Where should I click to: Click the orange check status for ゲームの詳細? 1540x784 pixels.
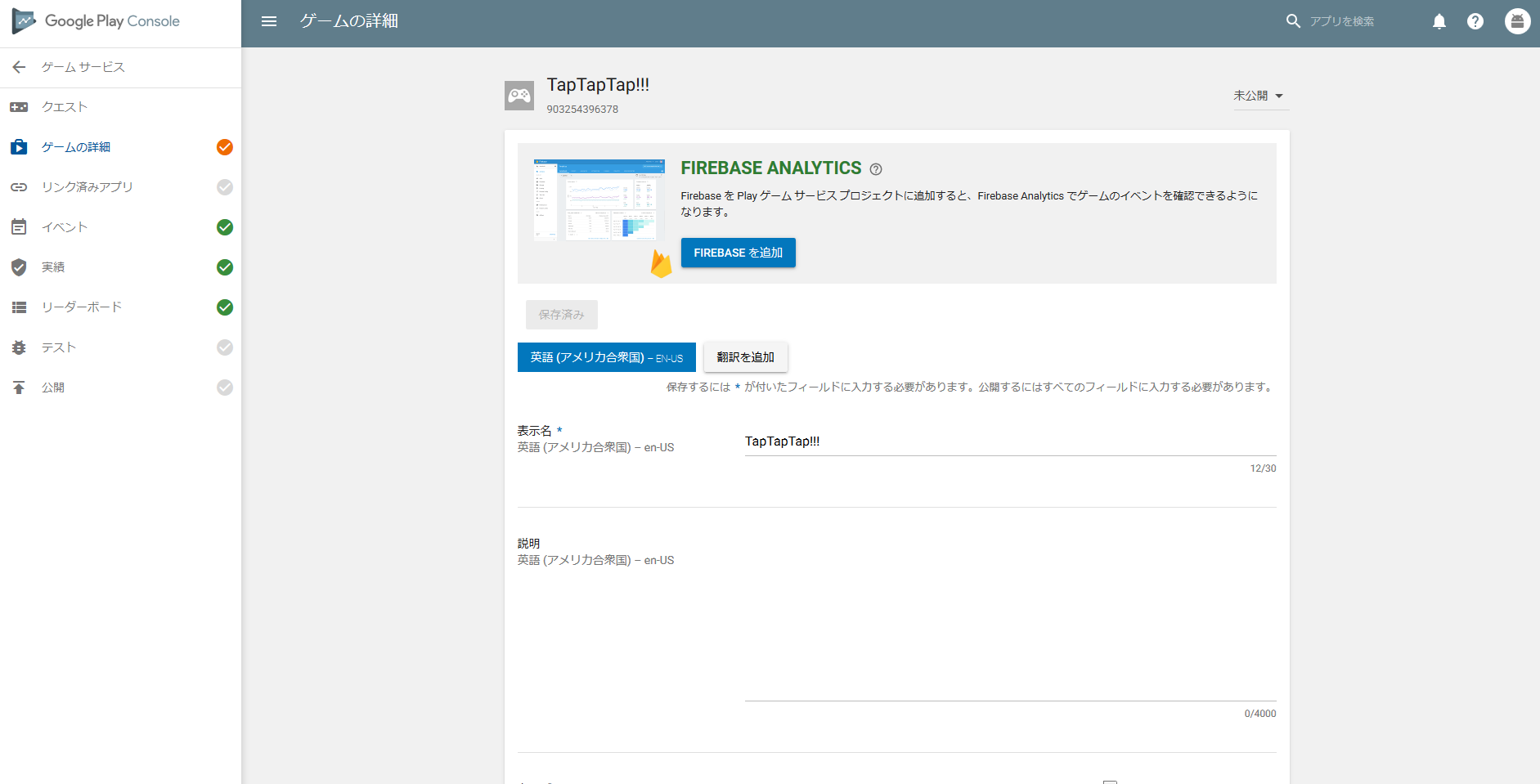coord(225,147)
